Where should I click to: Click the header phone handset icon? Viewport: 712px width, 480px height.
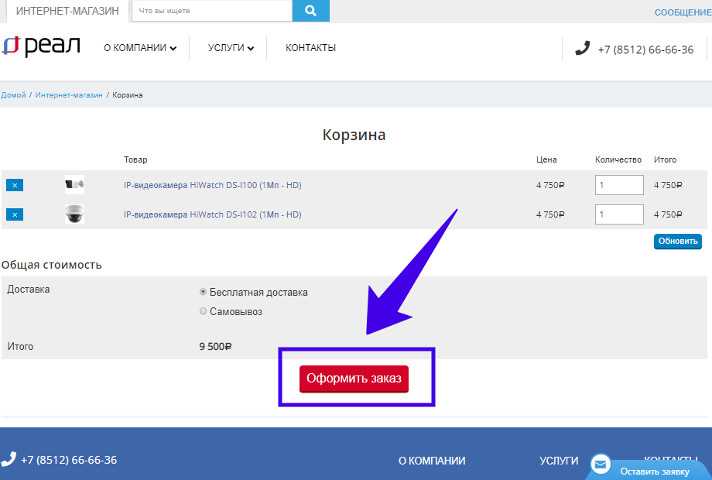(x=582, y=48)
